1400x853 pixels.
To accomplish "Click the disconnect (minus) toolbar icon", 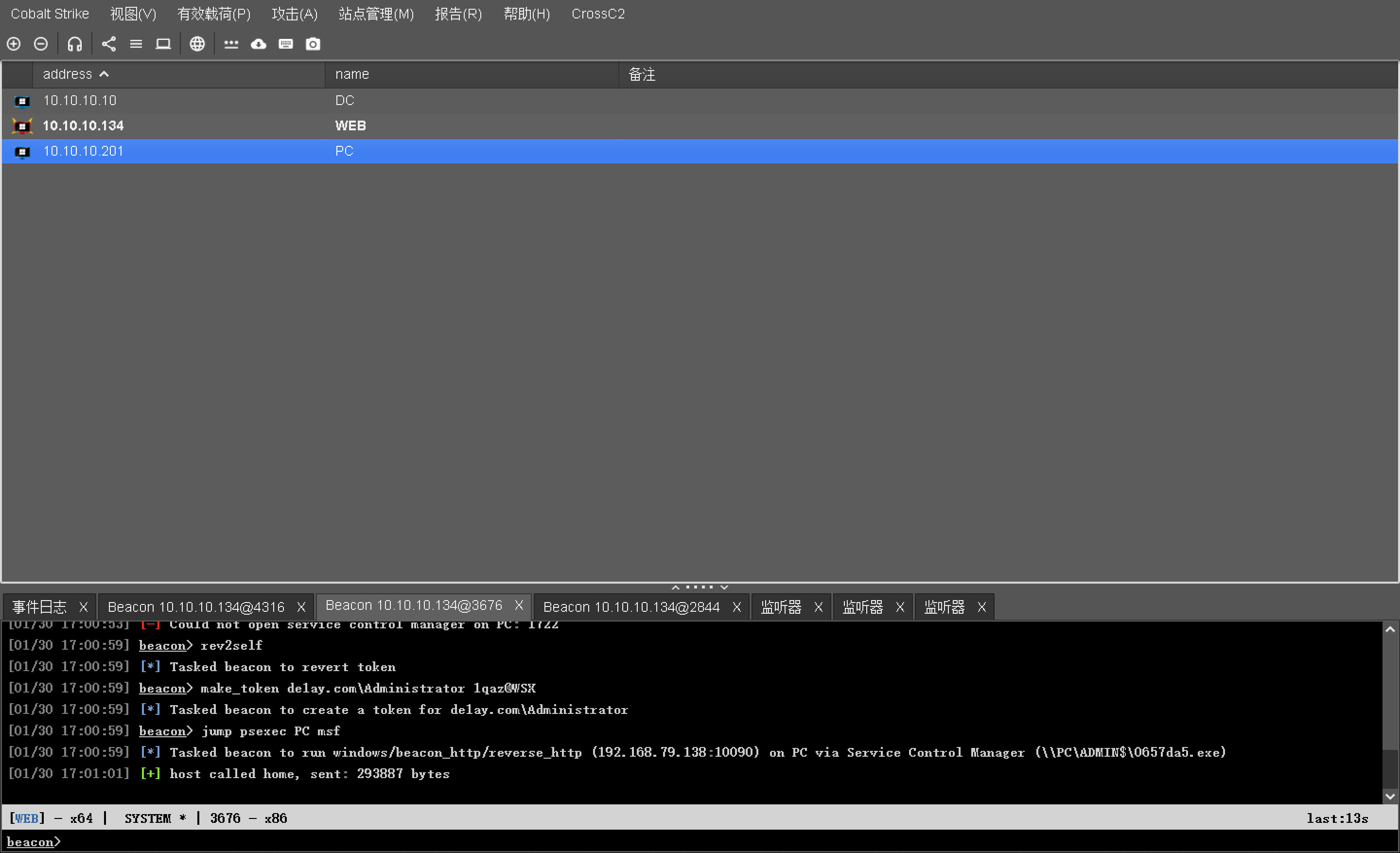I will pyautogui.click(x=41, y=44).
